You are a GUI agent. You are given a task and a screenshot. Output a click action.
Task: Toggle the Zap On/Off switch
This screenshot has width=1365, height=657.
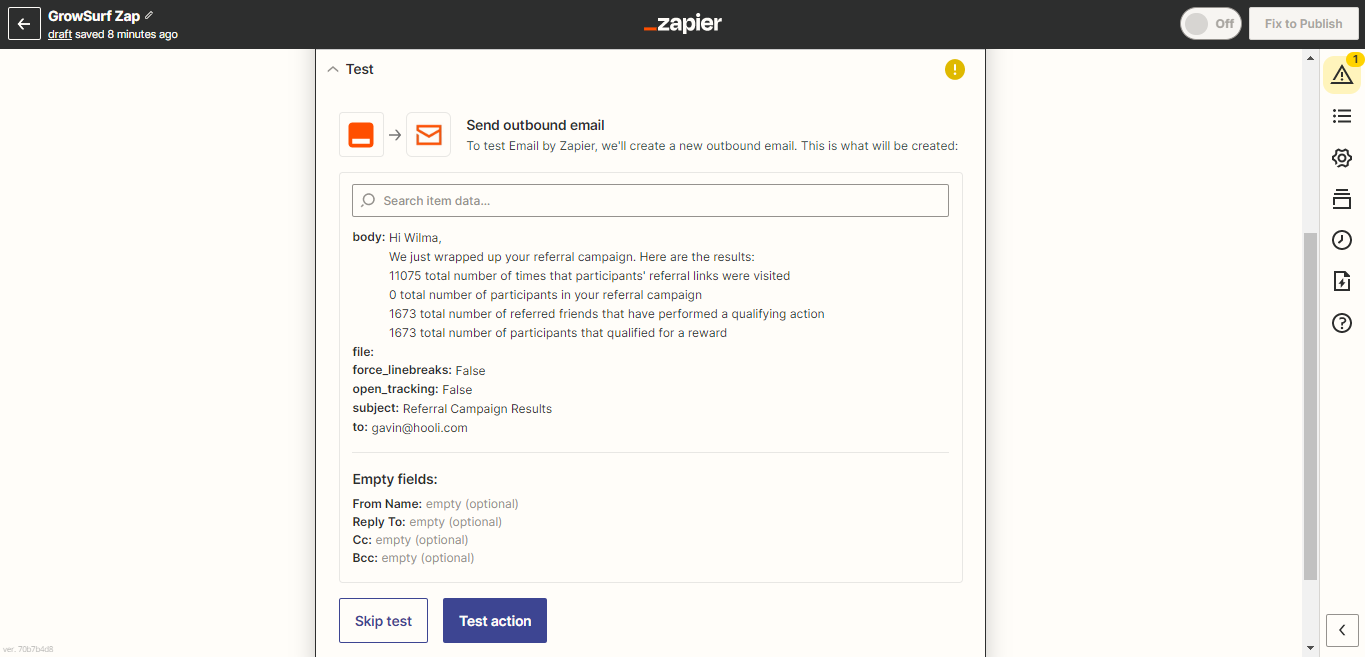click(x=1211, y=24)
